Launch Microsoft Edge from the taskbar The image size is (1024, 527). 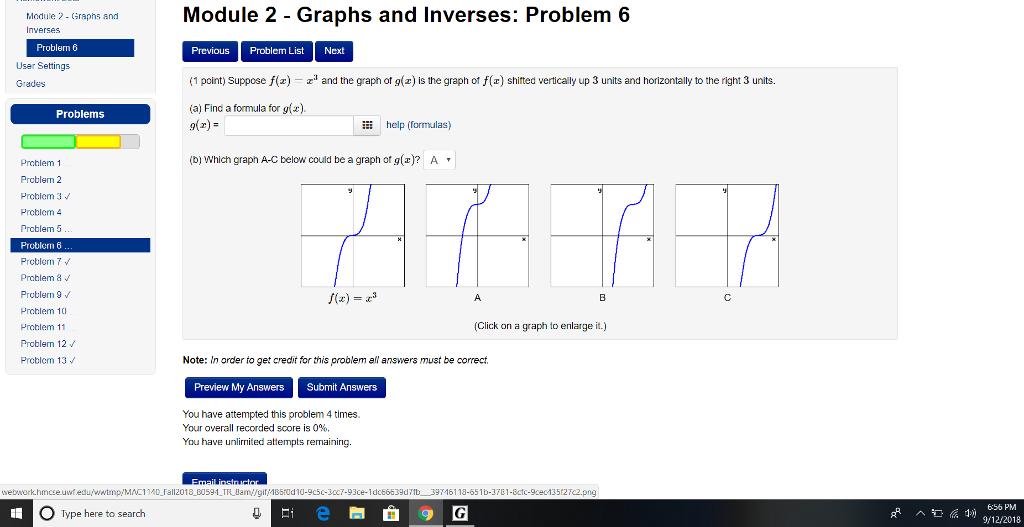tap(323, 513)
